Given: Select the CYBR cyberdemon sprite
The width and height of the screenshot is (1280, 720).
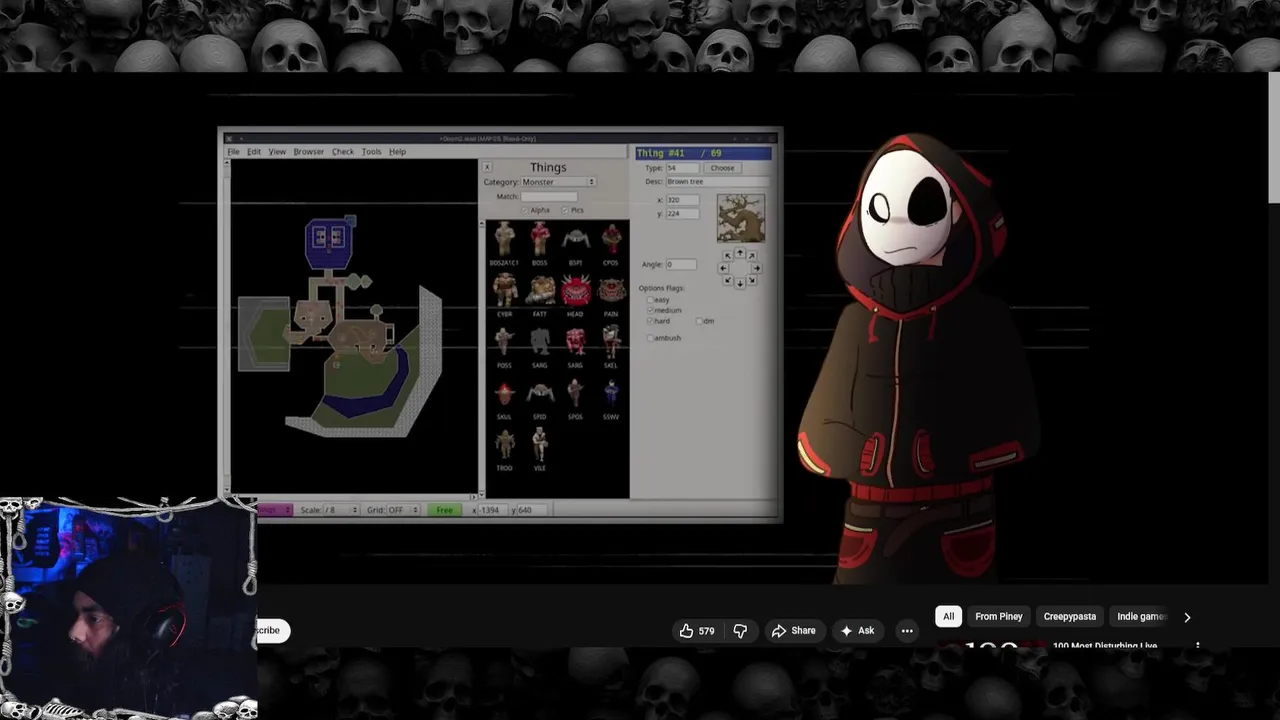Looking at the screenshot, I should tap(504, 290).
